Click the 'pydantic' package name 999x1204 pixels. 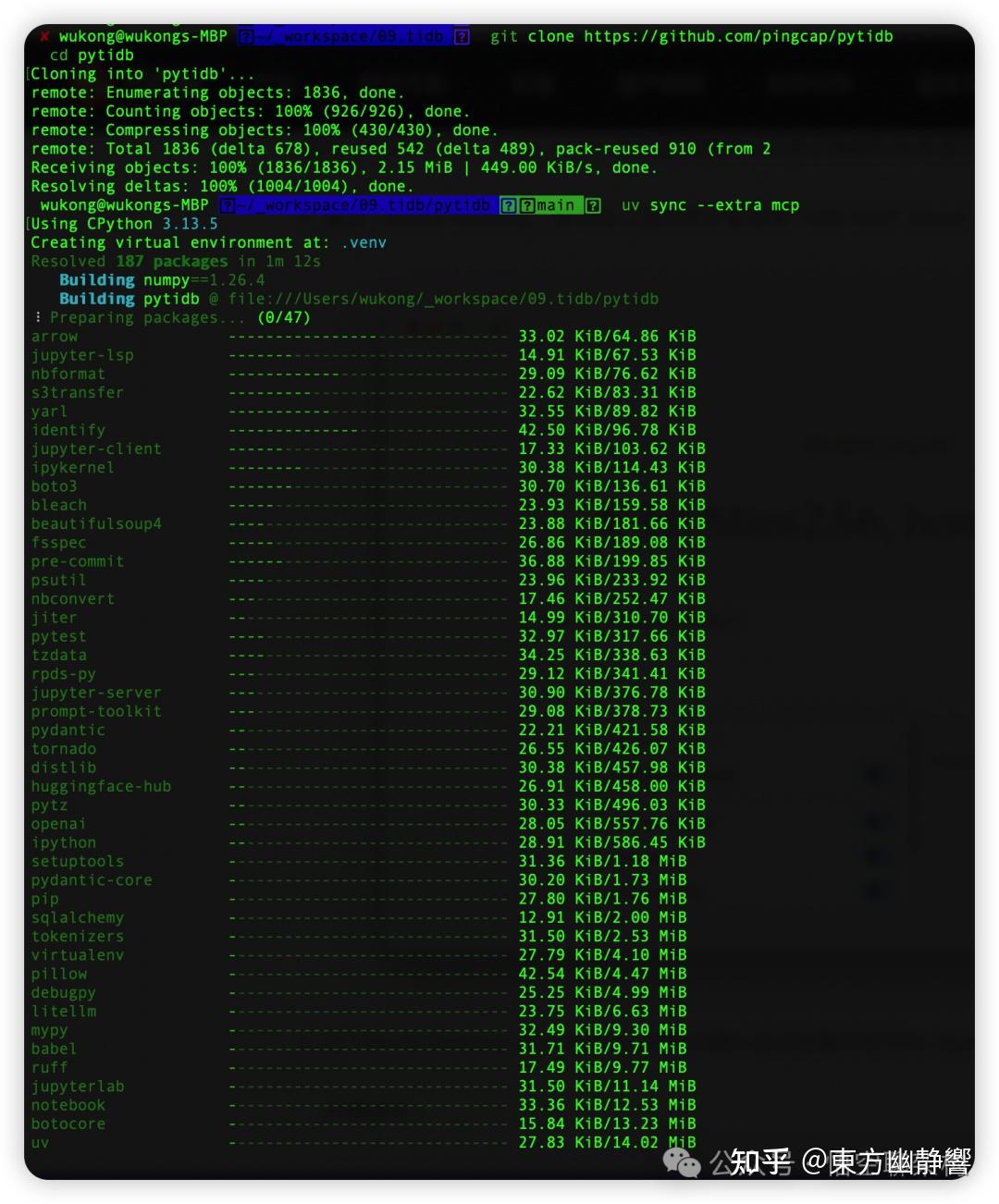click(68, 730)
